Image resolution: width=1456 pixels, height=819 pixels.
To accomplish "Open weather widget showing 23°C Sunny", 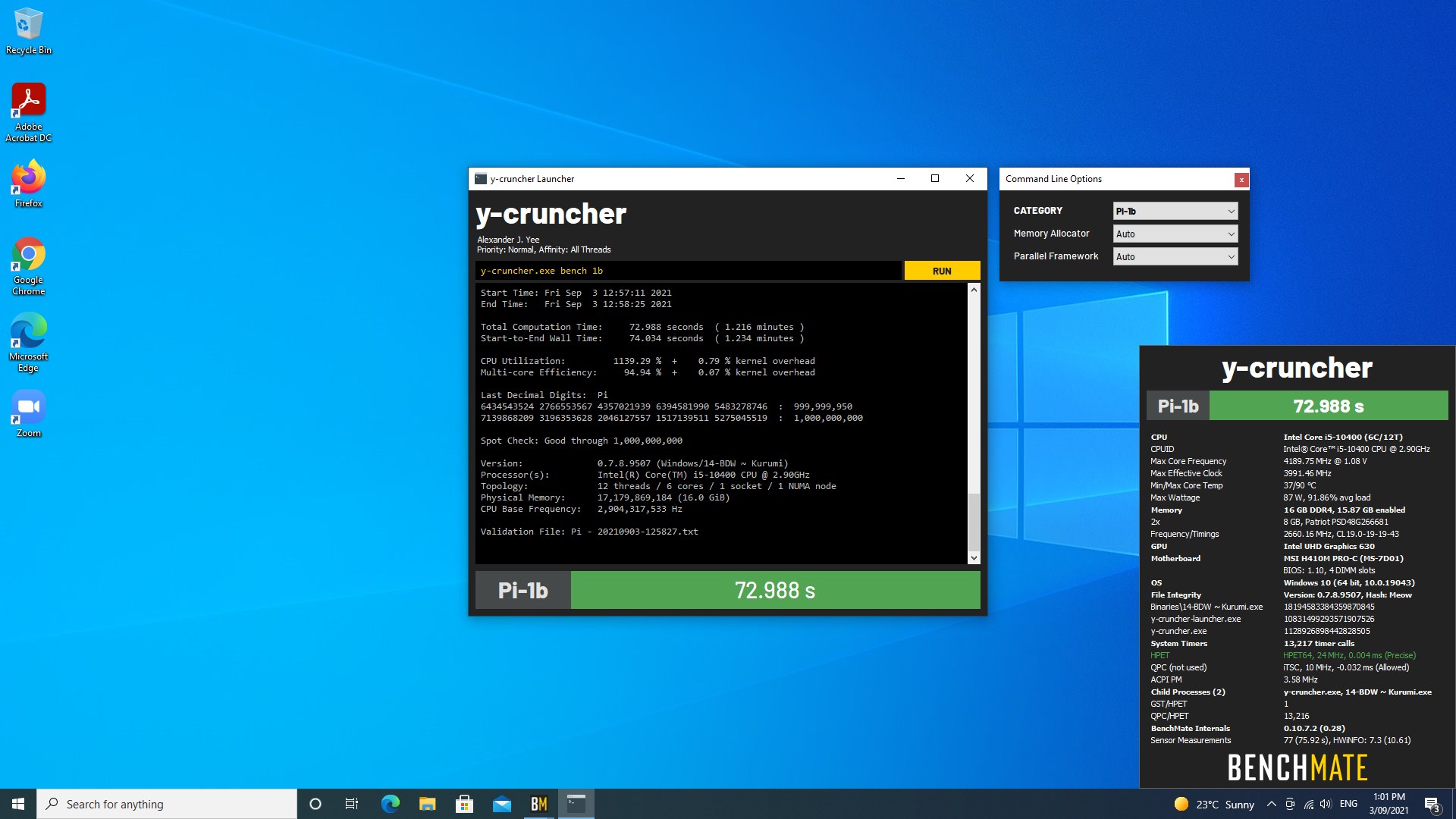I will [x=1214, y=804].
